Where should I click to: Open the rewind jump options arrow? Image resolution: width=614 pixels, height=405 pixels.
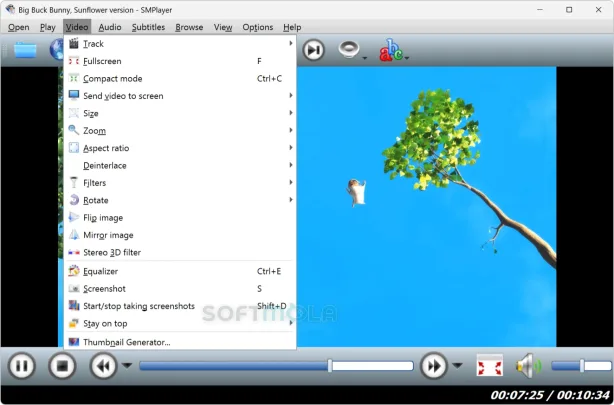pos(126,365)
